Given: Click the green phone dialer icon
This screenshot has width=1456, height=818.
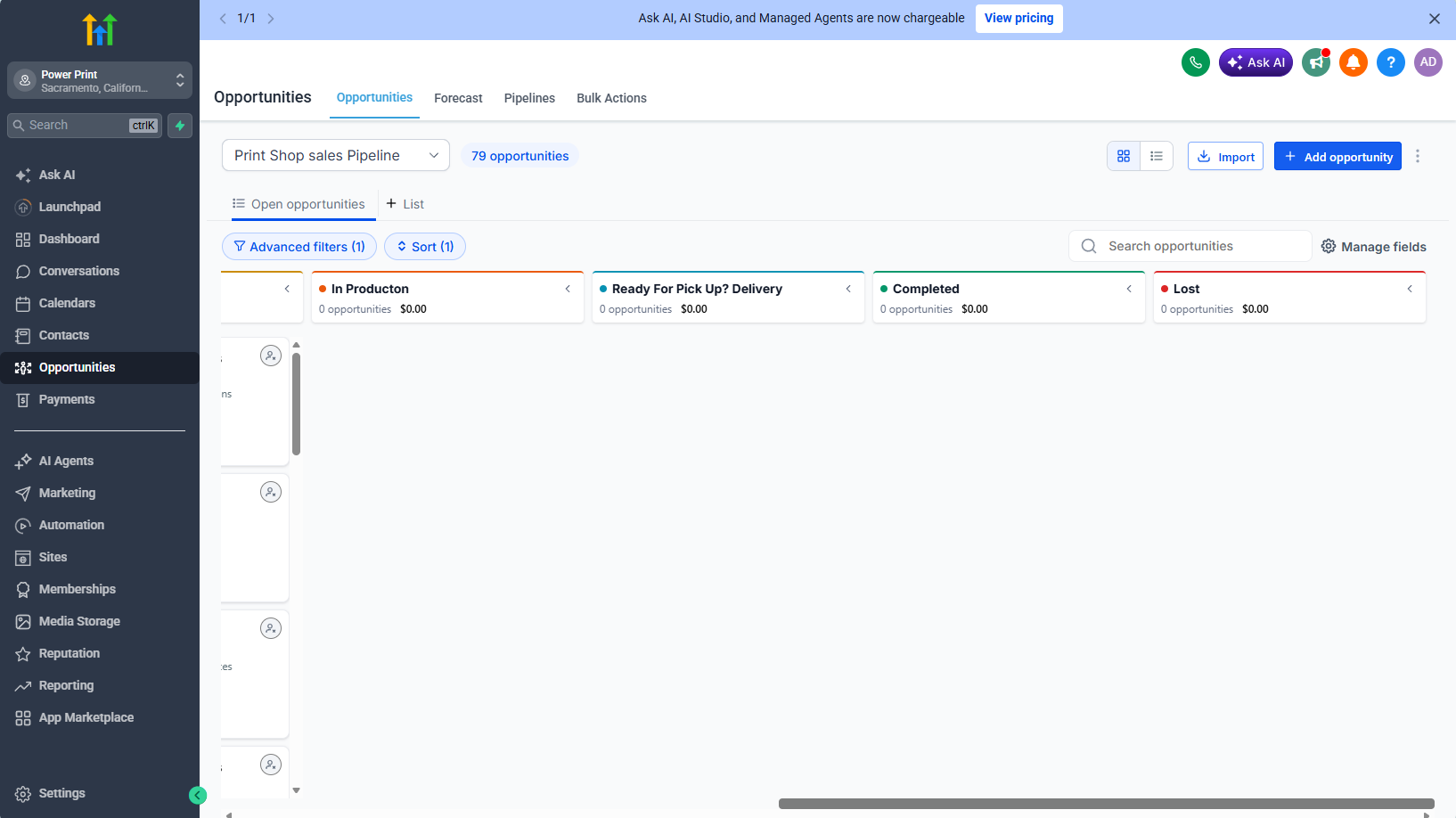Looking at the screenshot, I should point(1196,62).
